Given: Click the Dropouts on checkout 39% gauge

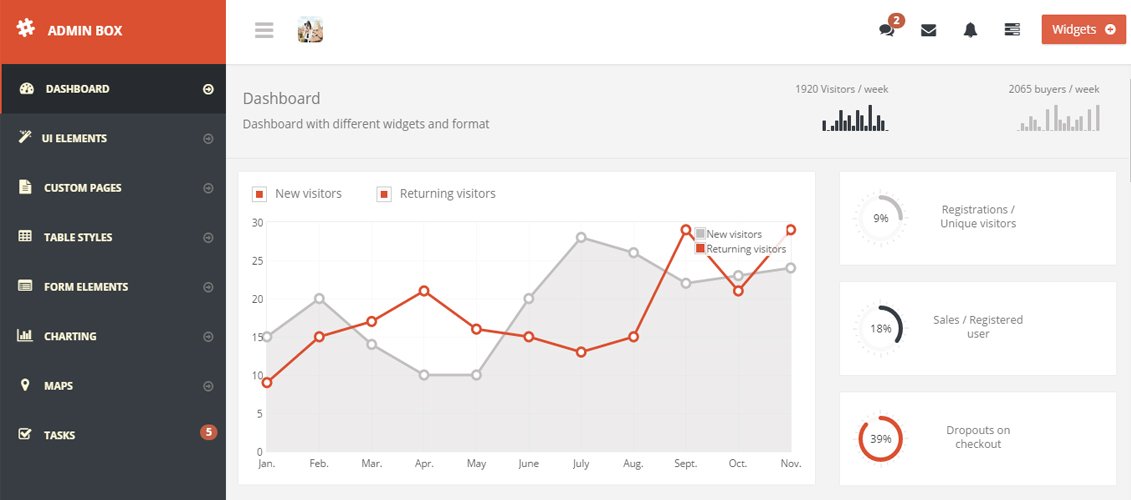Looking at the screenshot, I should click(880, 438).
